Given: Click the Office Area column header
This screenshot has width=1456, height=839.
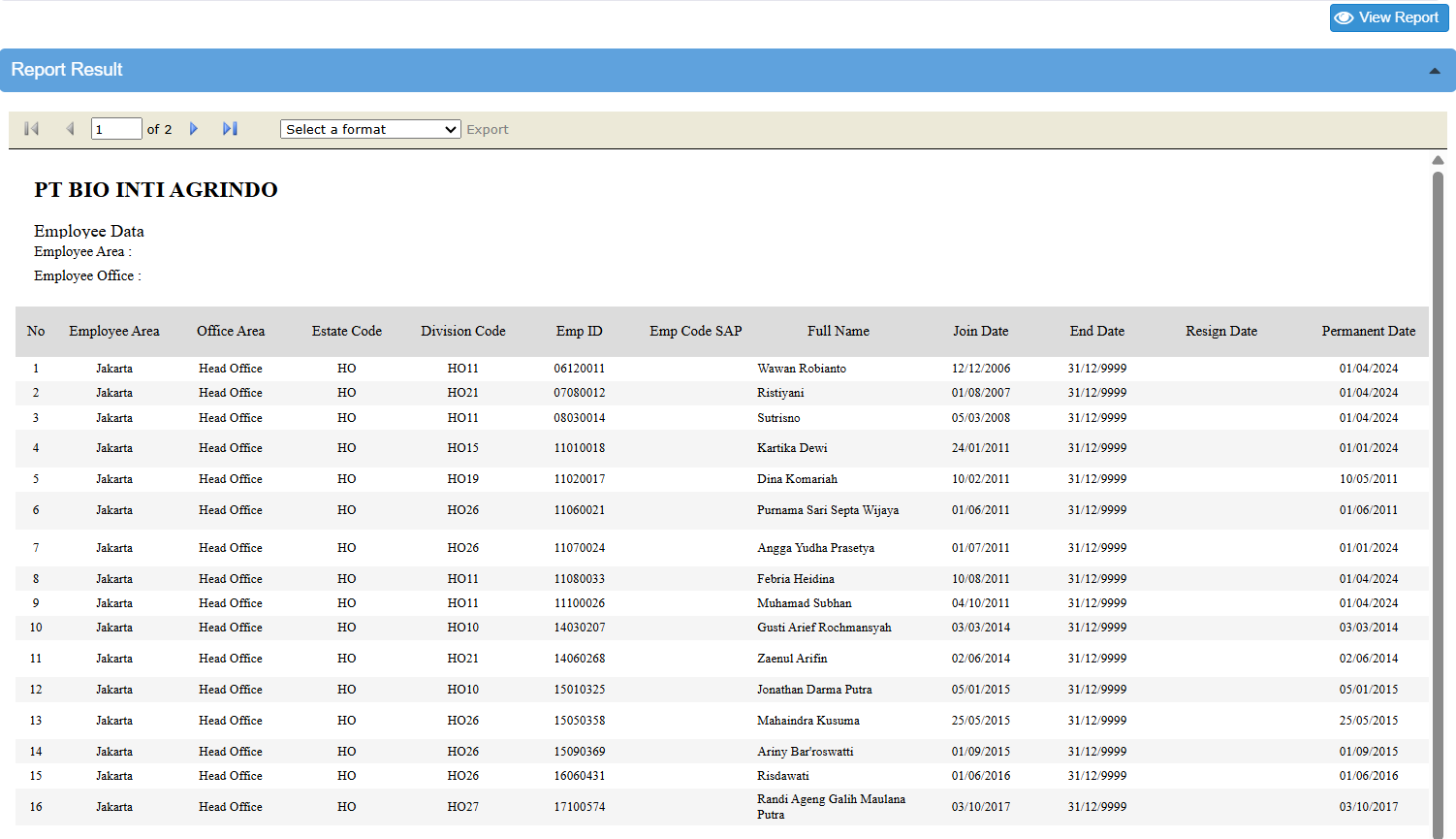Looking at the screenshot, I should point(231,331).
